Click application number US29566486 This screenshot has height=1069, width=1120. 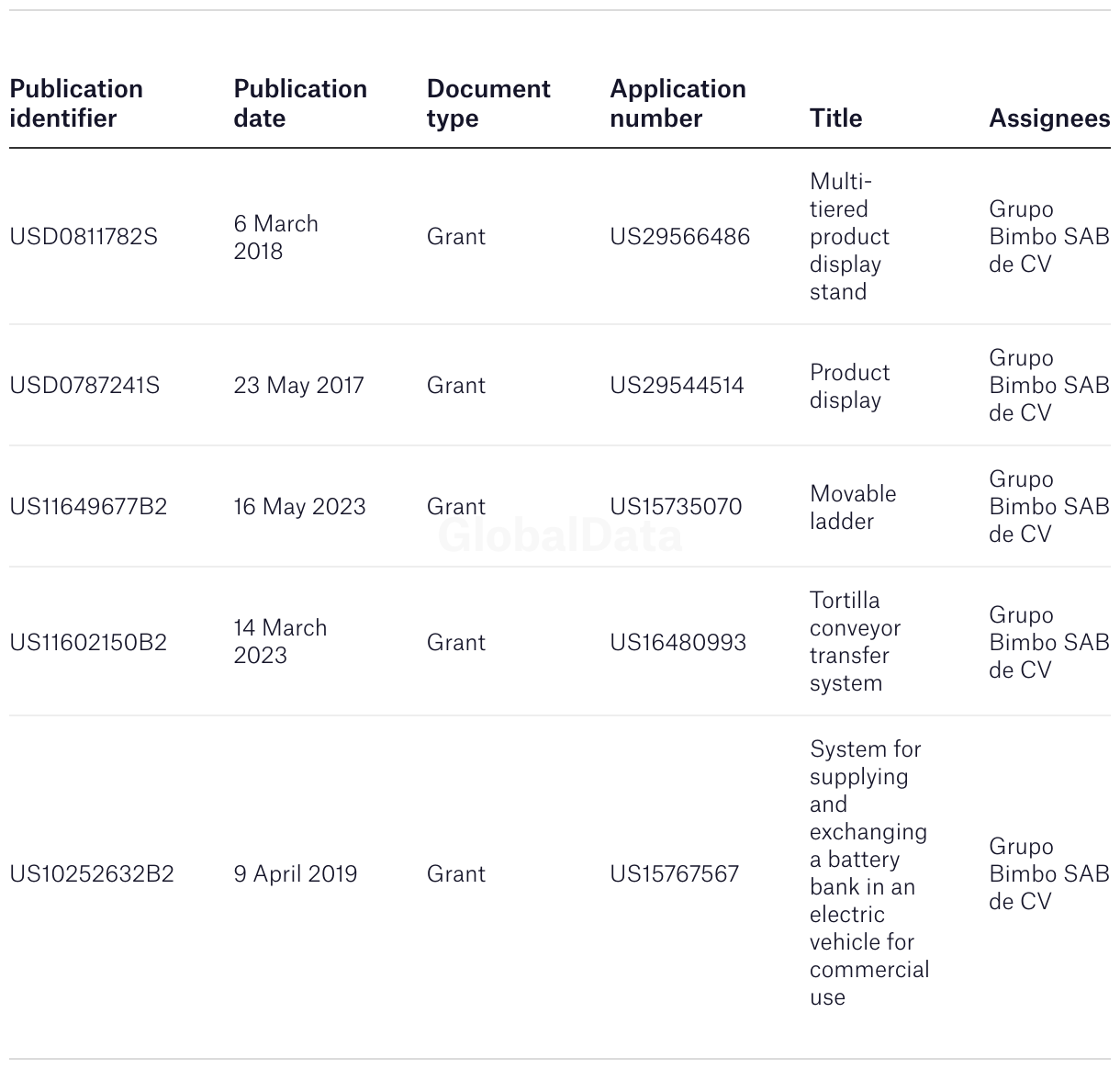pos(679,236)
